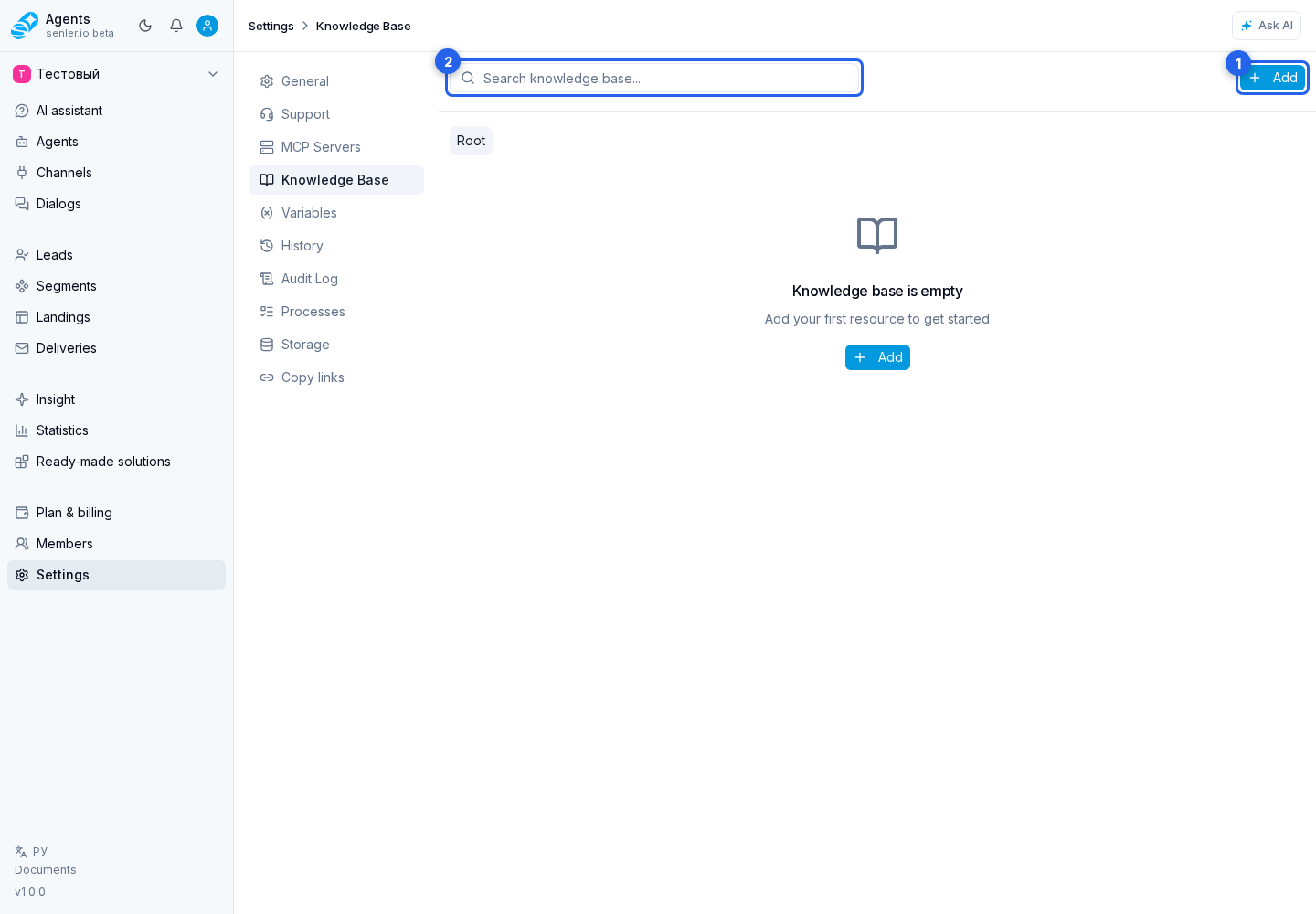Viewport: 1316px width, 914px height.
Task: Click the Channels plug icon
Action: (22, 173)
